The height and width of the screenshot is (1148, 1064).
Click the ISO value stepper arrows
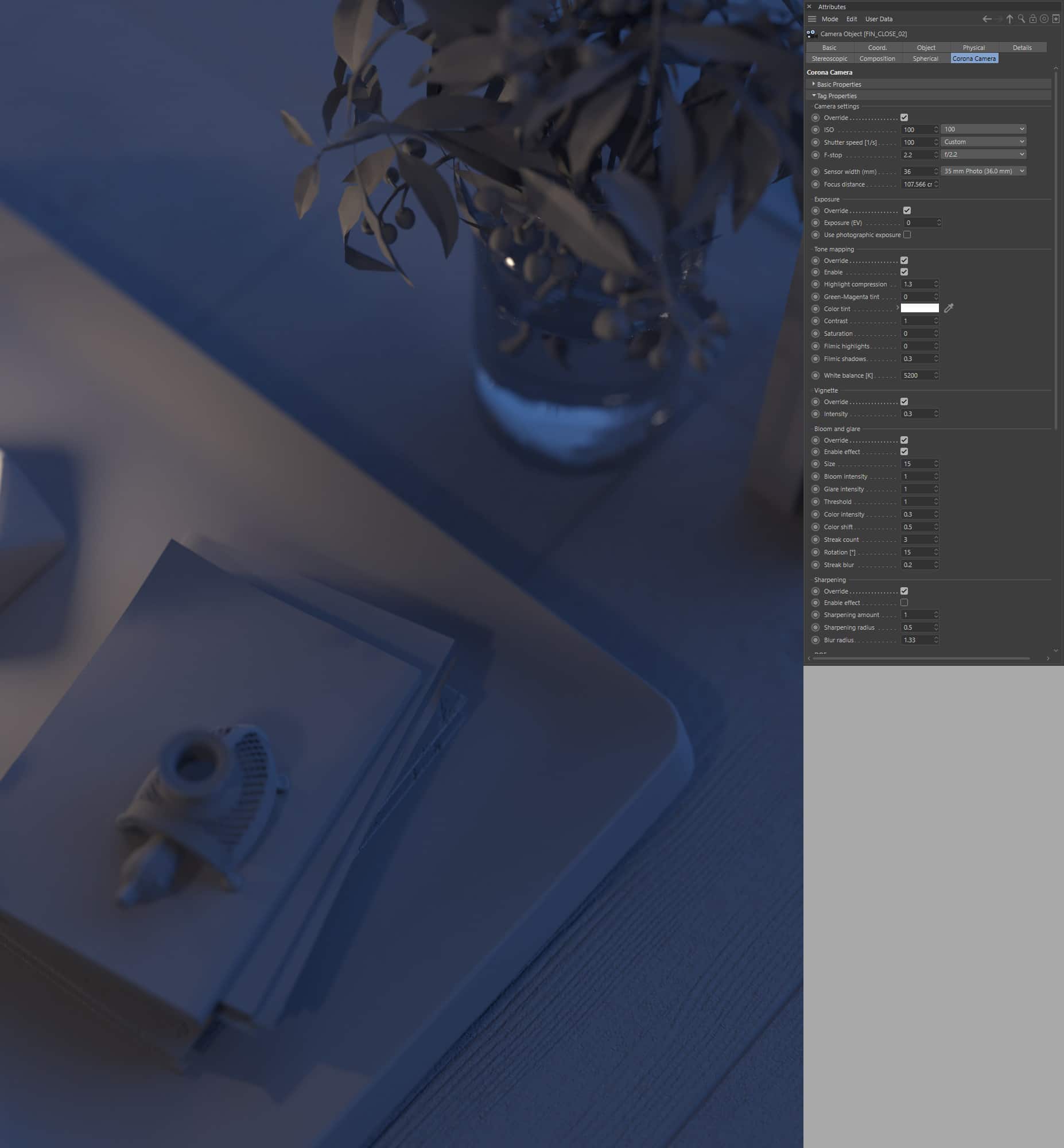pyautogui.click(x=936, y=130)
